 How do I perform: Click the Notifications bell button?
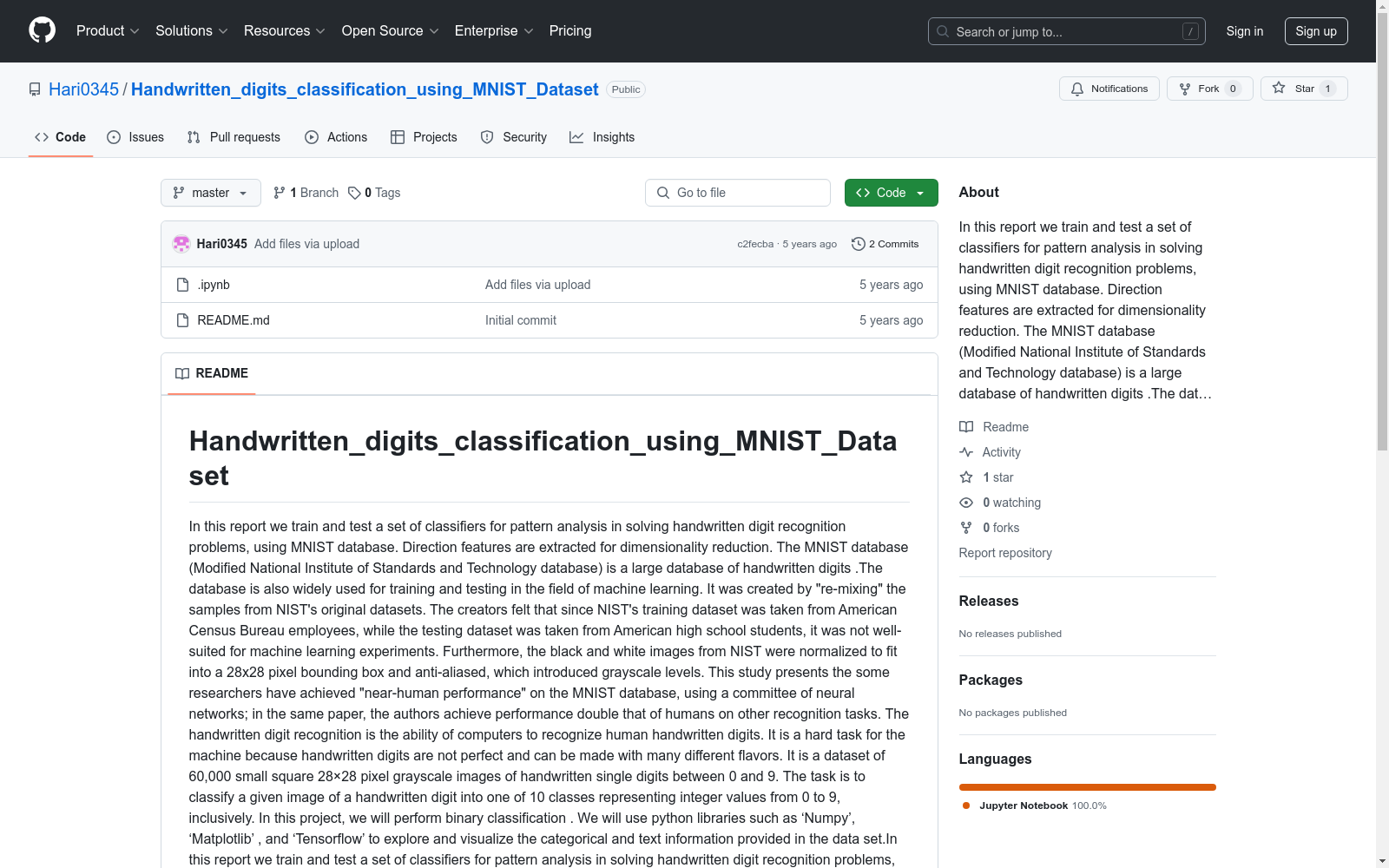coord(1109,89)
